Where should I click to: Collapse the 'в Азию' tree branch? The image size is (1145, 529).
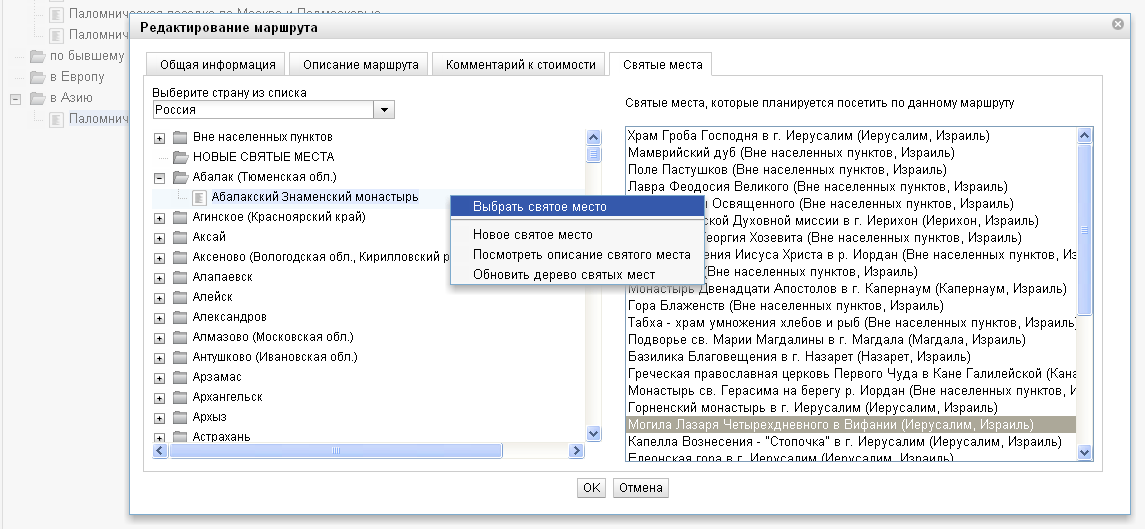(15, 98)
